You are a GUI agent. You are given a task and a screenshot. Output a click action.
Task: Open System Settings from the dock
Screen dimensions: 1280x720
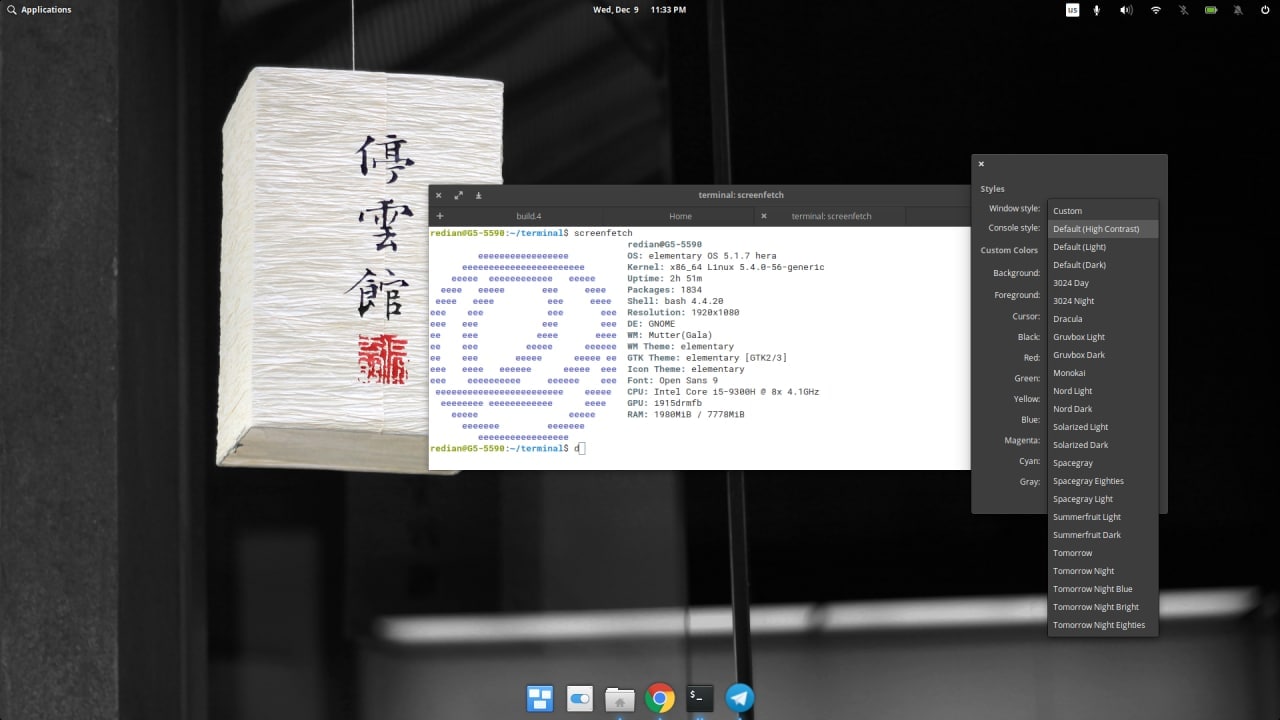pyautogui.click(x=580, y=698)
